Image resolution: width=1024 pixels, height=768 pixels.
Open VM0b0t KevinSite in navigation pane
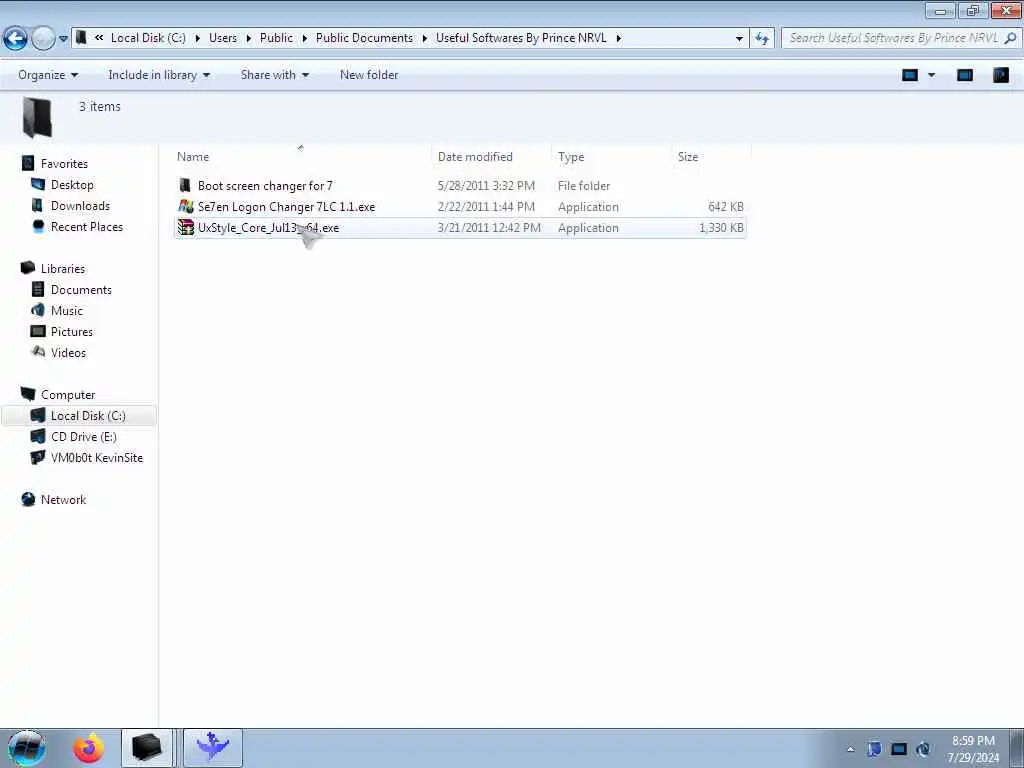point(97,458)
